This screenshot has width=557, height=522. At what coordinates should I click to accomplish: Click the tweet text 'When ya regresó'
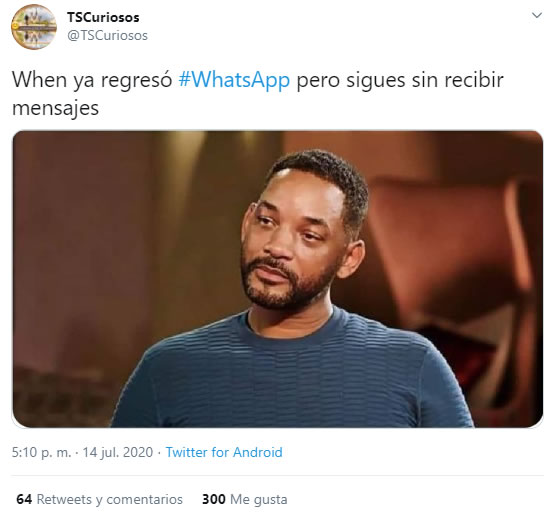point(92,80)
